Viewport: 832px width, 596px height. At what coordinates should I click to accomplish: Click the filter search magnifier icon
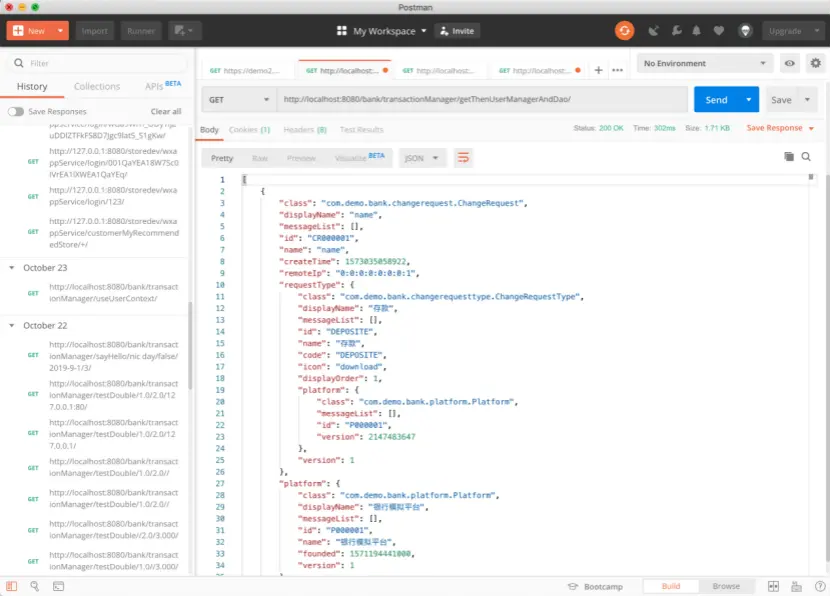click(19, 63)
